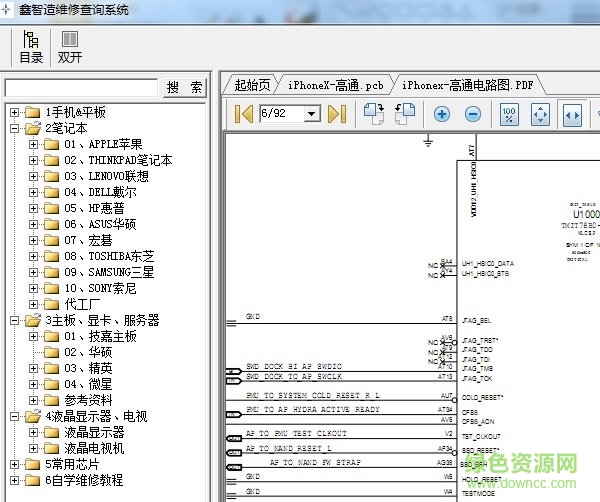Zoom in with the plus icon
Viewport: 600px width, 502px height.
point(442,114)
